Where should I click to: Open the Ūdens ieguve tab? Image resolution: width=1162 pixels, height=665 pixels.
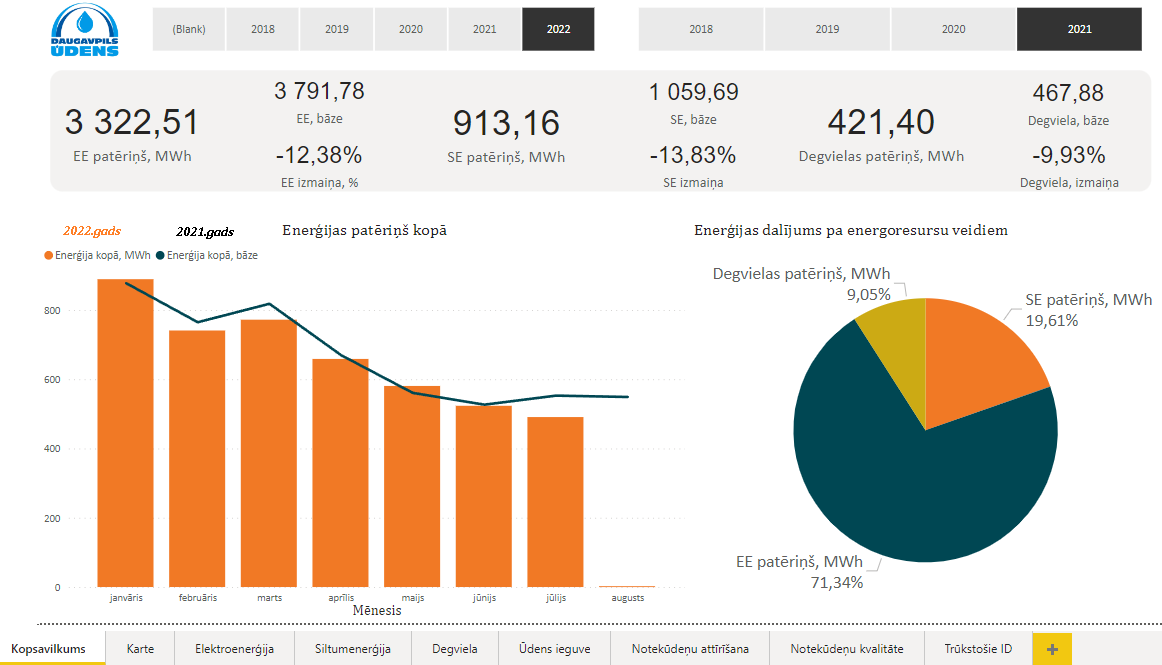[554, 649]
